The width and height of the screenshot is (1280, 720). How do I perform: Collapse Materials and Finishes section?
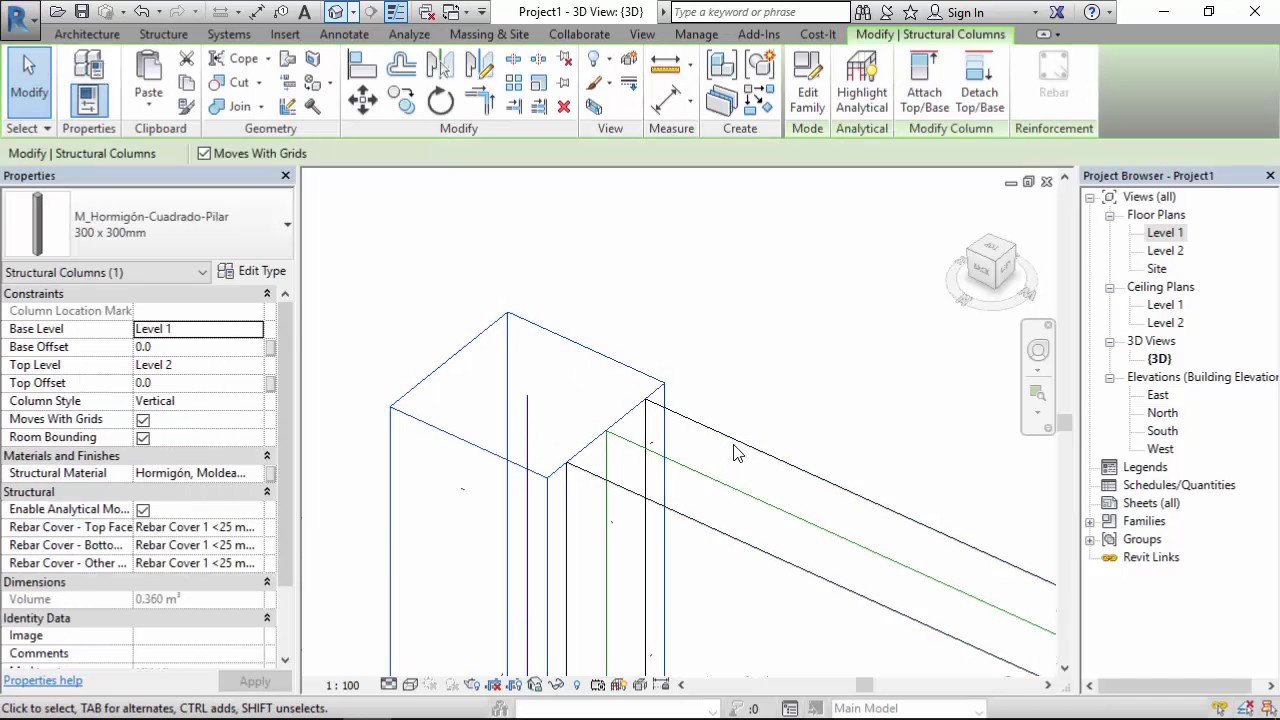coord(267,455)
